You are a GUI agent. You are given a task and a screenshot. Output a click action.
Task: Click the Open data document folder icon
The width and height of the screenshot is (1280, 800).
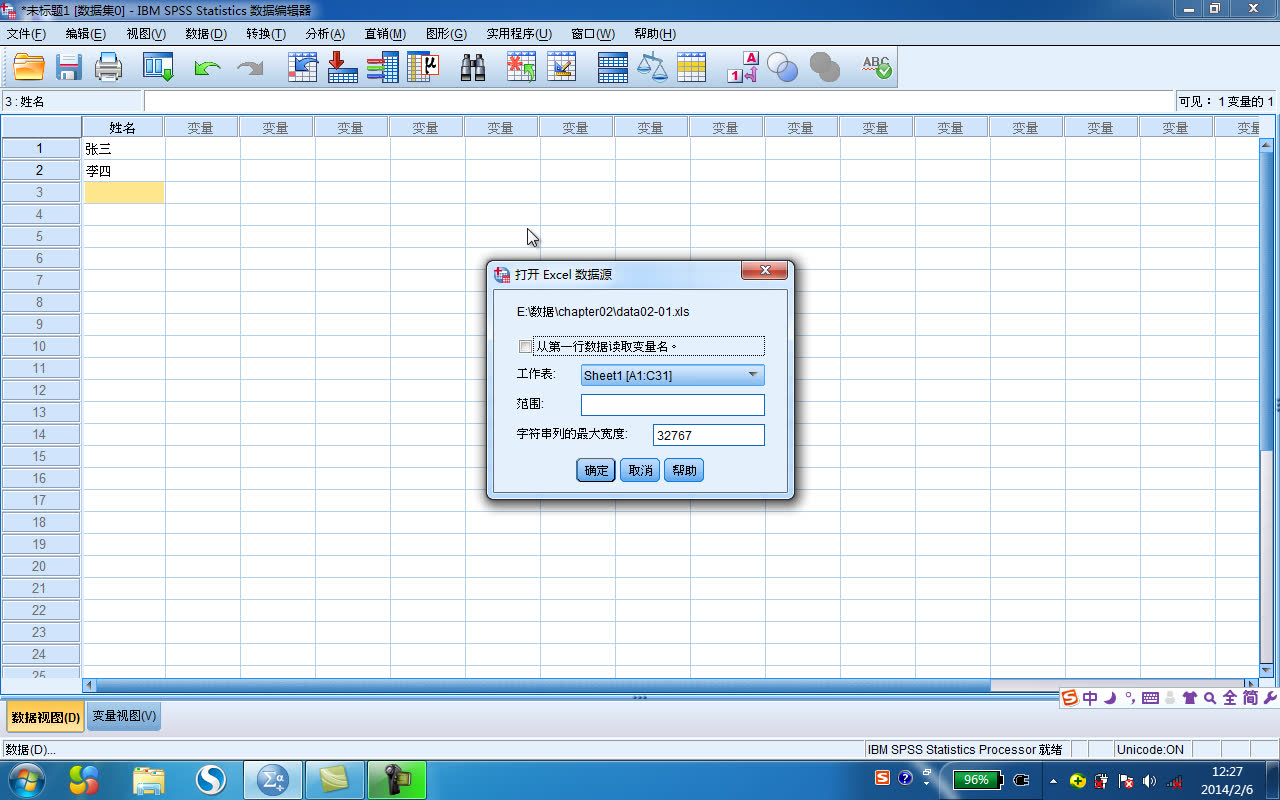[x=29, y=67]
